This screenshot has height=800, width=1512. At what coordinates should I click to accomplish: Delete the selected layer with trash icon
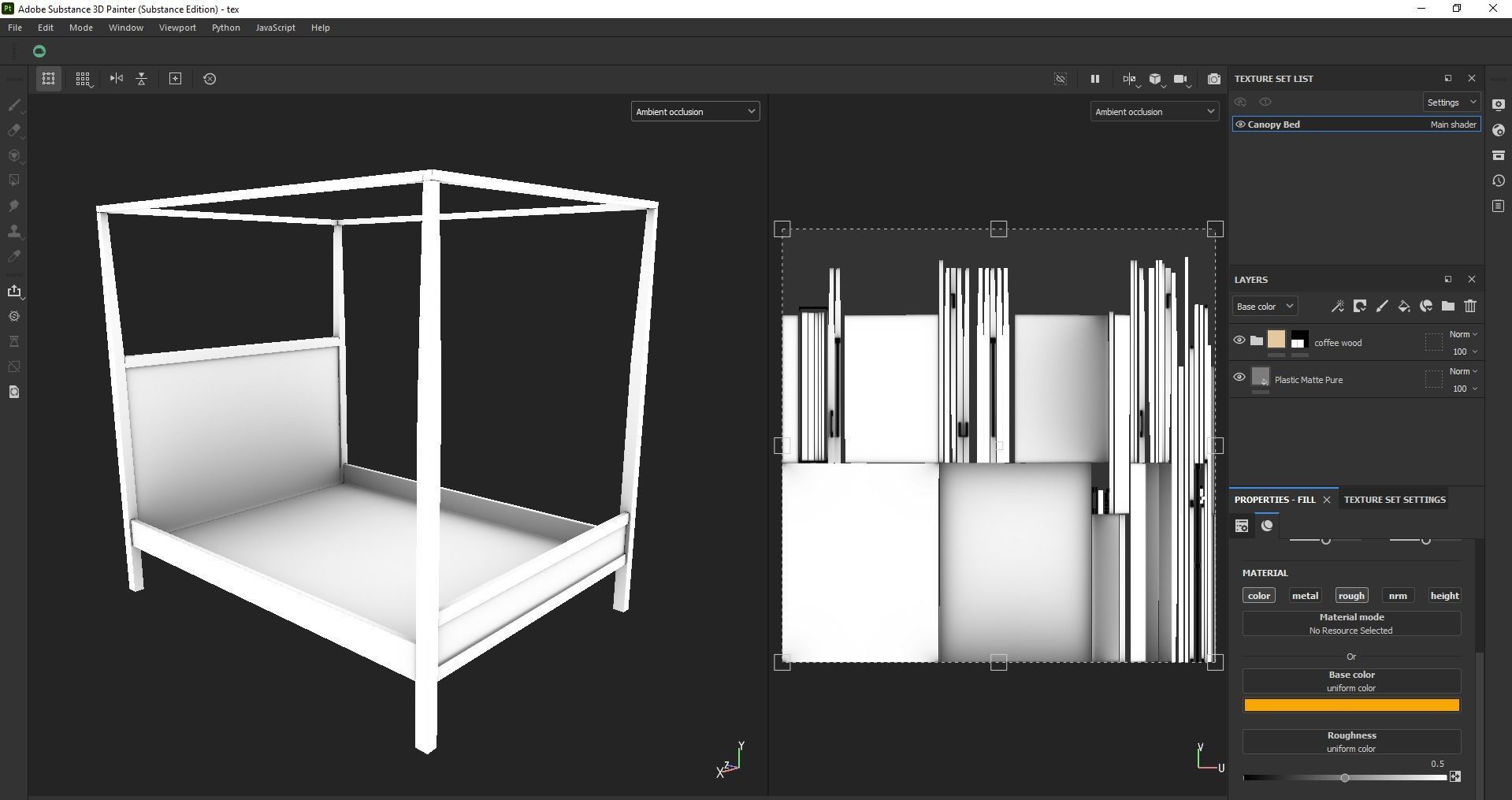[x=1470, y=307]
